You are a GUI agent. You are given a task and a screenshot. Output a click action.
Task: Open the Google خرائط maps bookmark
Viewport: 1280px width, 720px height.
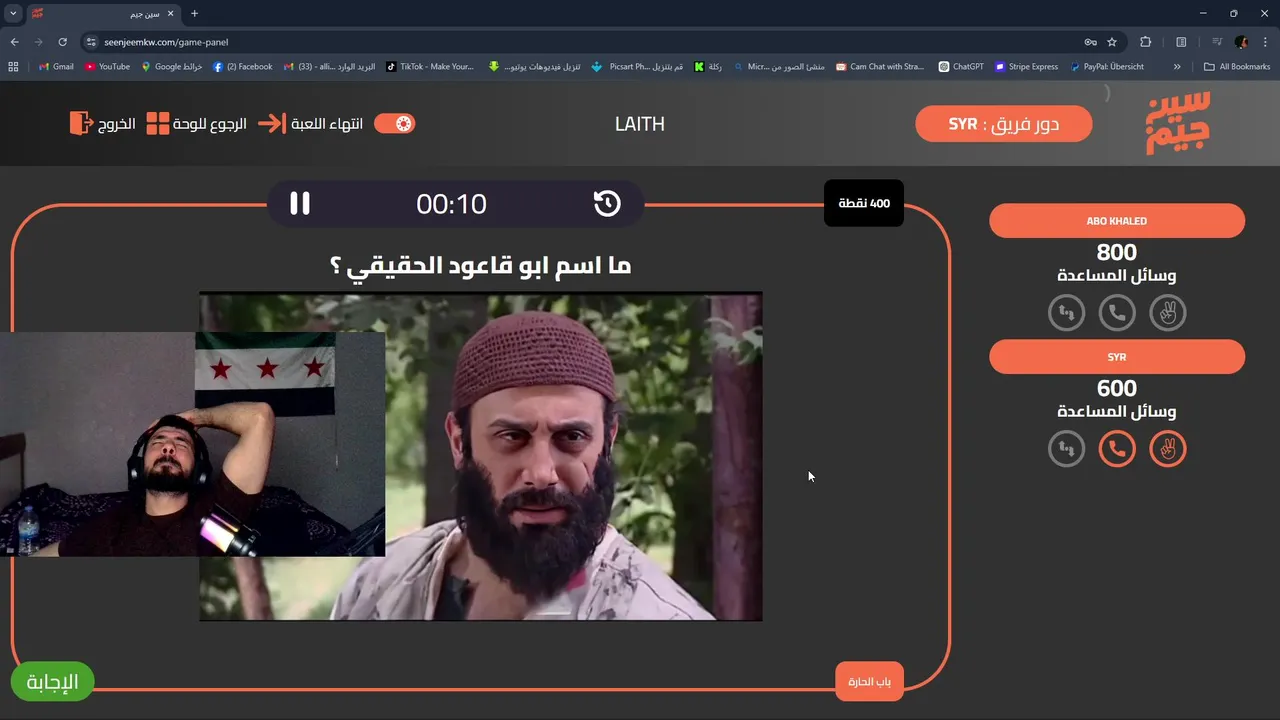click(x=171, y=67)
